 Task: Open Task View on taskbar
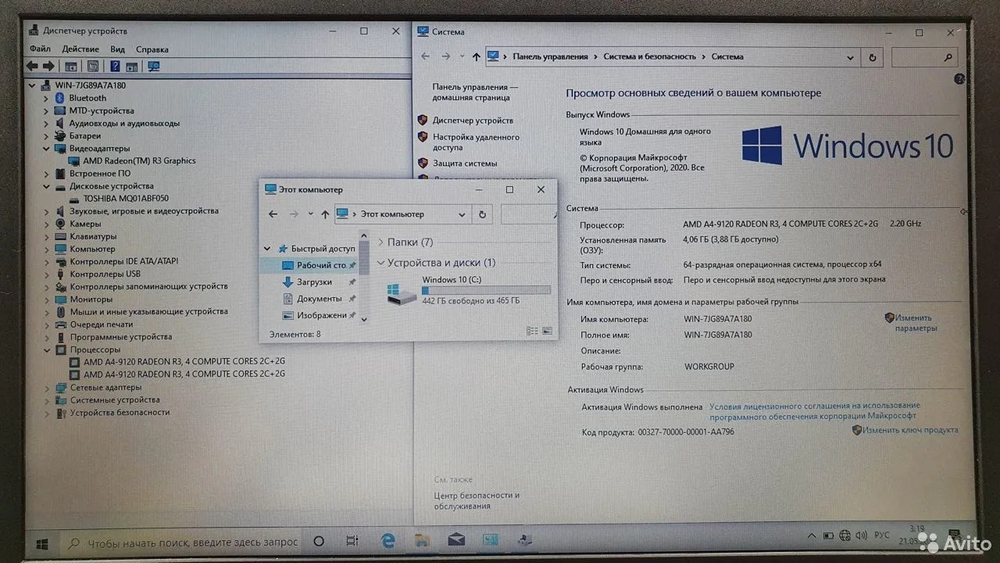point(352,541)
